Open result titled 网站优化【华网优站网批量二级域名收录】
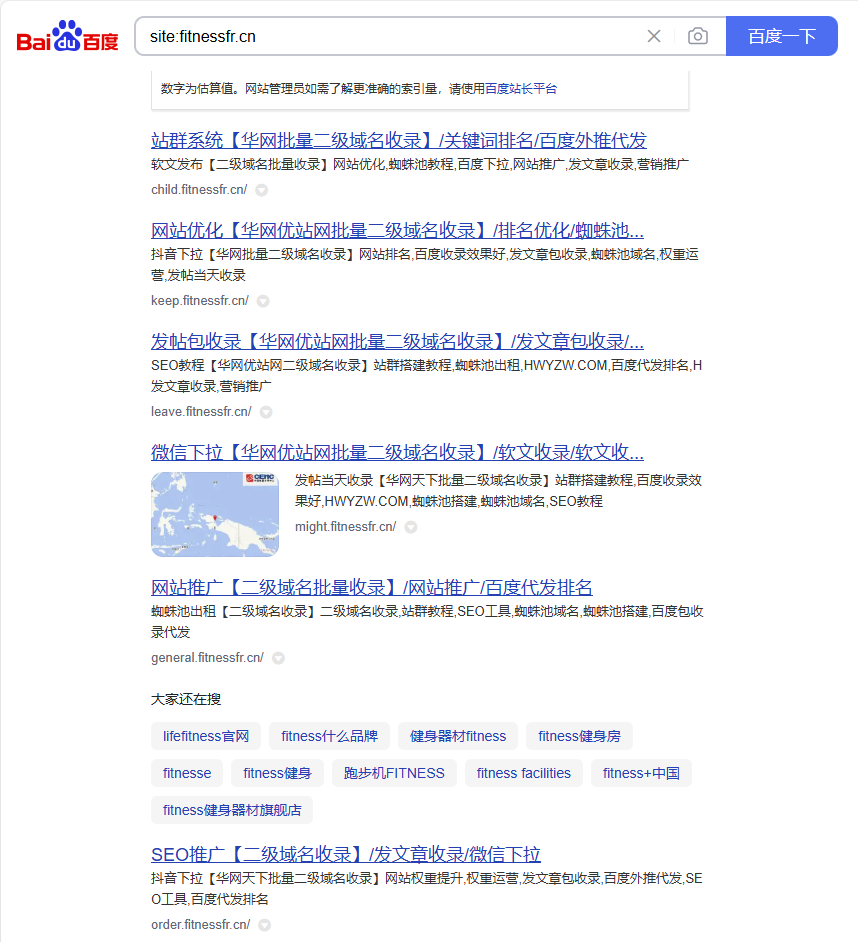 397,231
